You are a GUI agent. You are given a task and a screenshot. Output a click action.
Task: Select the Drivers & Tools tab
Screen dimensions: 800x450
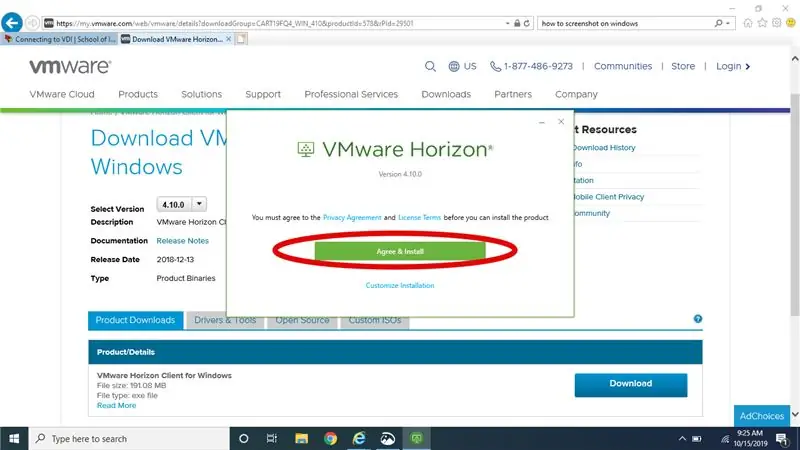[x=225, y=320]
